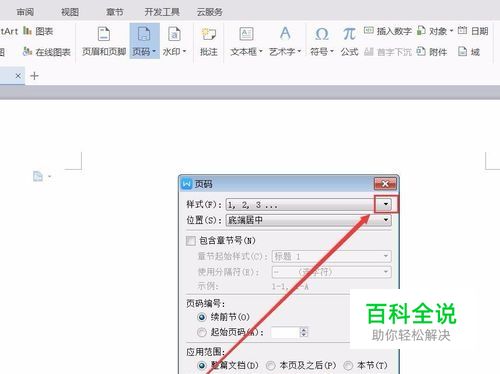The image size is (500, 374).
Task: Click the 水印 watermark icon
Action: pyautogui.click(x=174, y=34)
